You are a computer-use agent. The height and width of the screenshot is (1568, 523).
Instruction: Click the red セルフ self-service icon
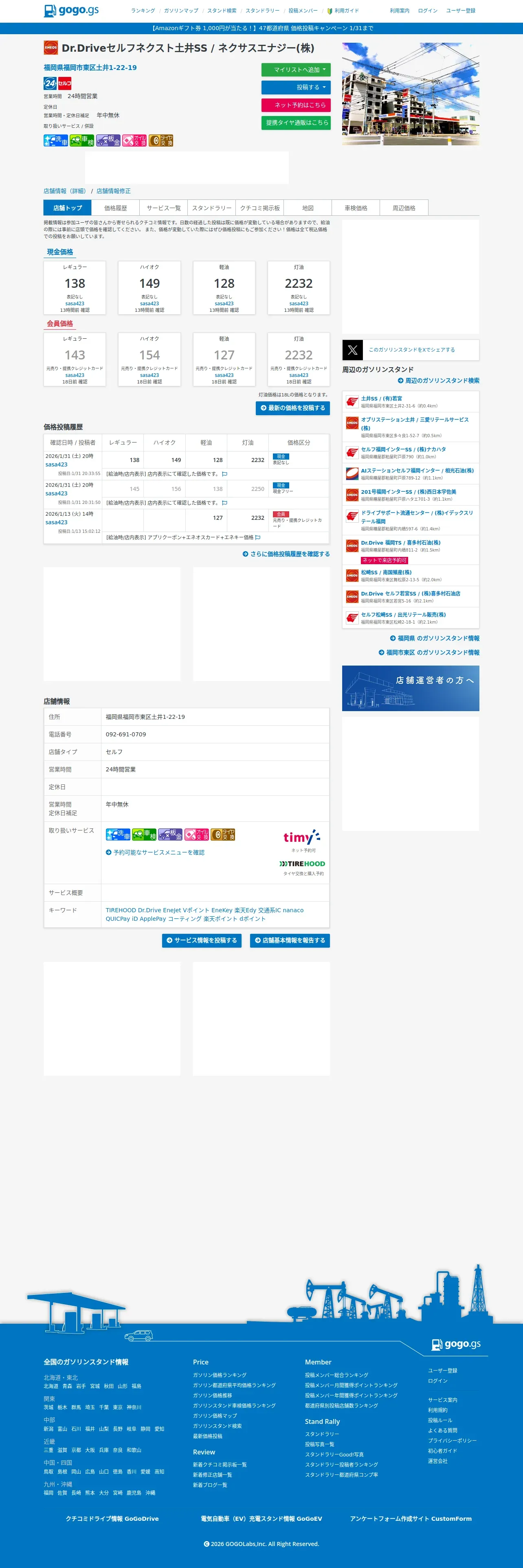(64, 83)
